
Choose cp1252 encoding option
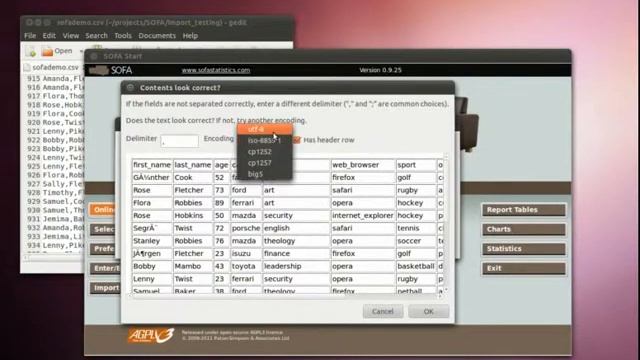click(x=264, y=151)
